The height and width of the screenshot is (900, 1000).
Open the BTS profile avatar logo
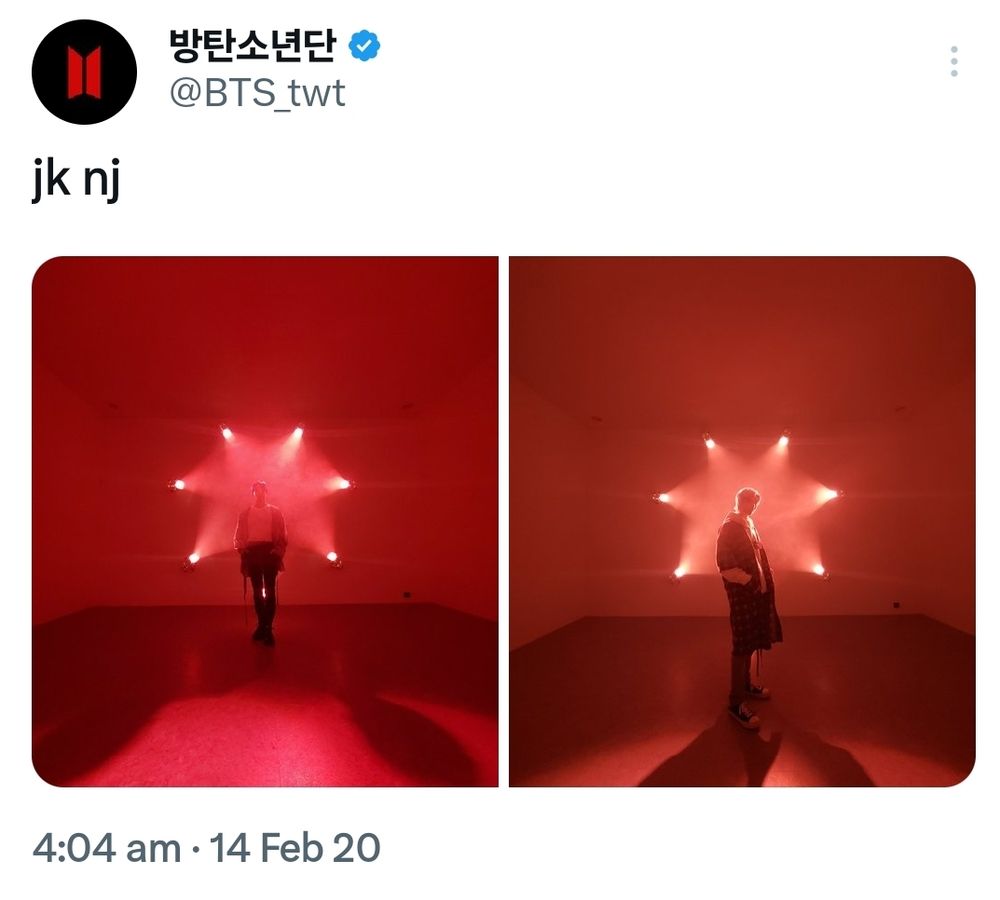point(84,72)
